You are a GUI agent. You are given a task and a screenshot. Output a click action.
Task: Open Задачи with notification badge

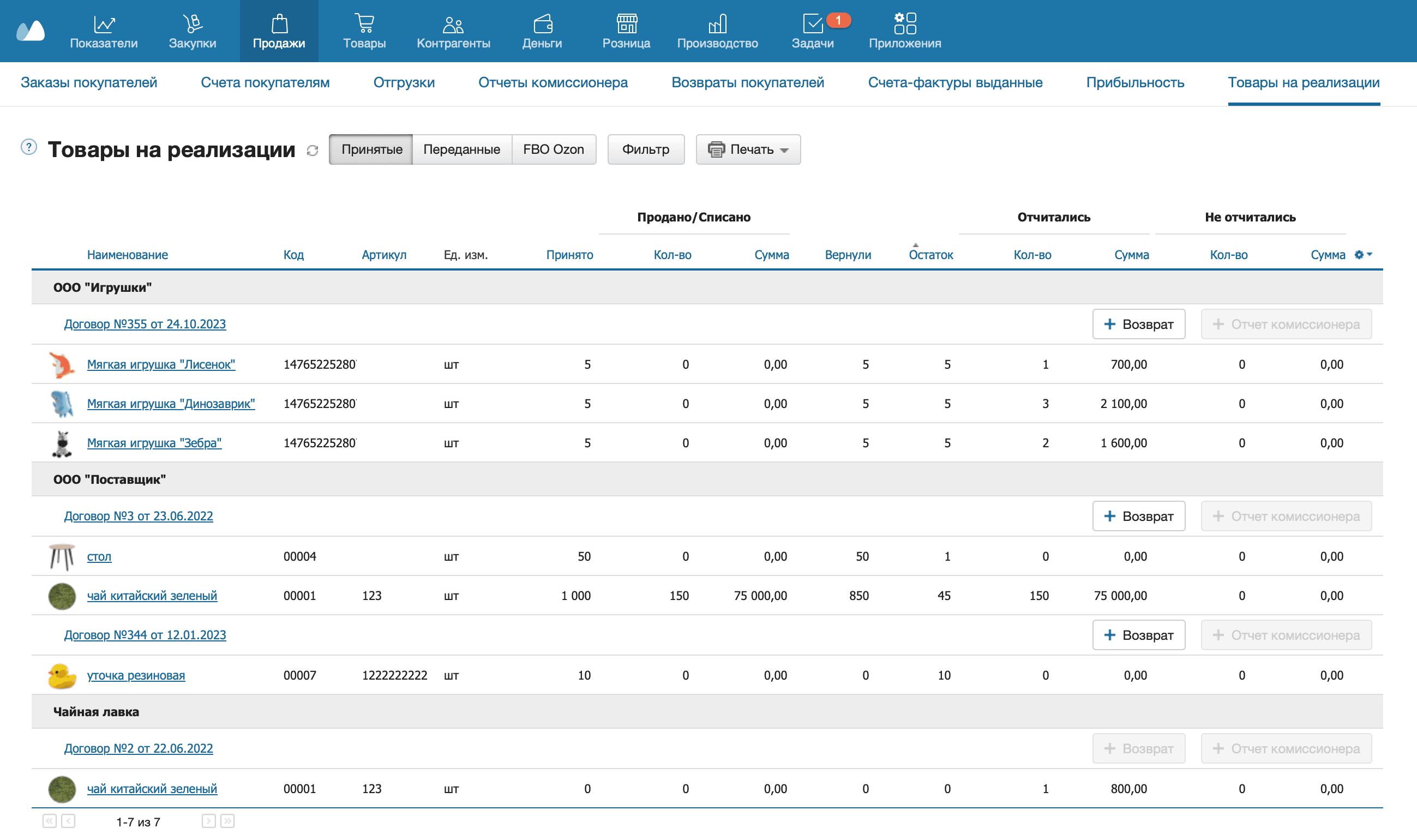pyautogui.click(x=813, y=25)
